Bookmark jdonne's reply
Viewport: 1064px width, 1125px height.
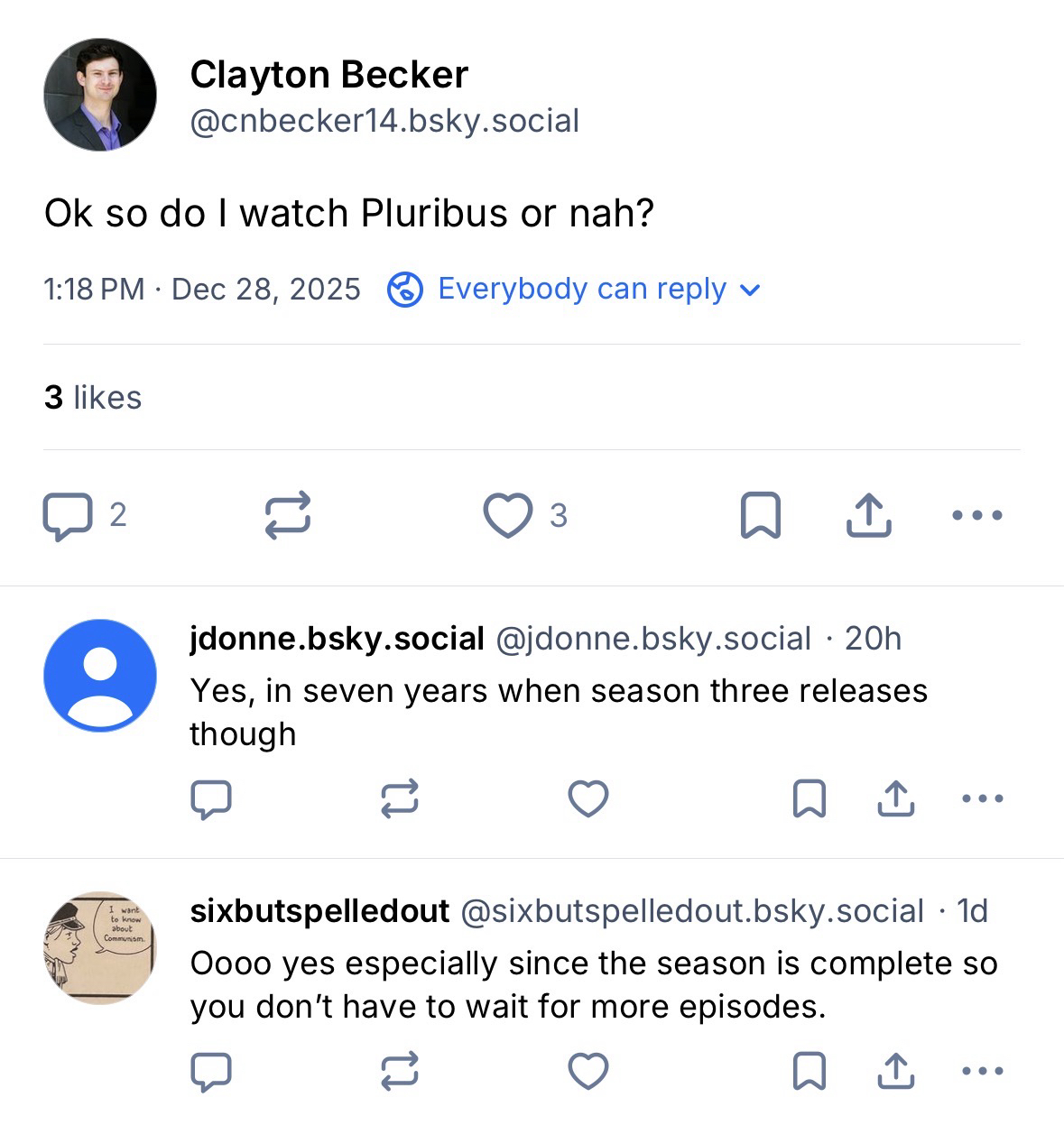809,798
